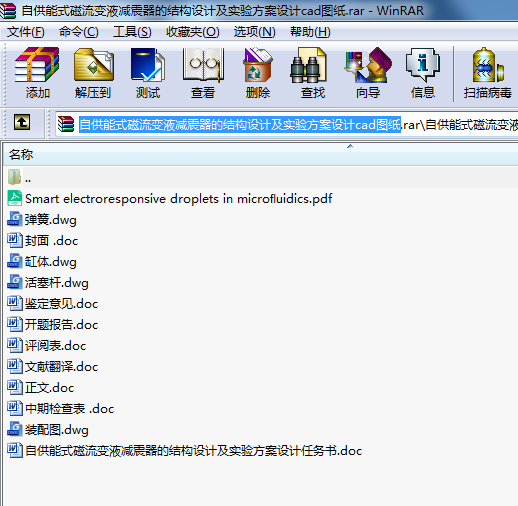Open the Commands (命令) menu
Image resolution: width=518 pixels, height=506 pixels.
coord(79,32)
